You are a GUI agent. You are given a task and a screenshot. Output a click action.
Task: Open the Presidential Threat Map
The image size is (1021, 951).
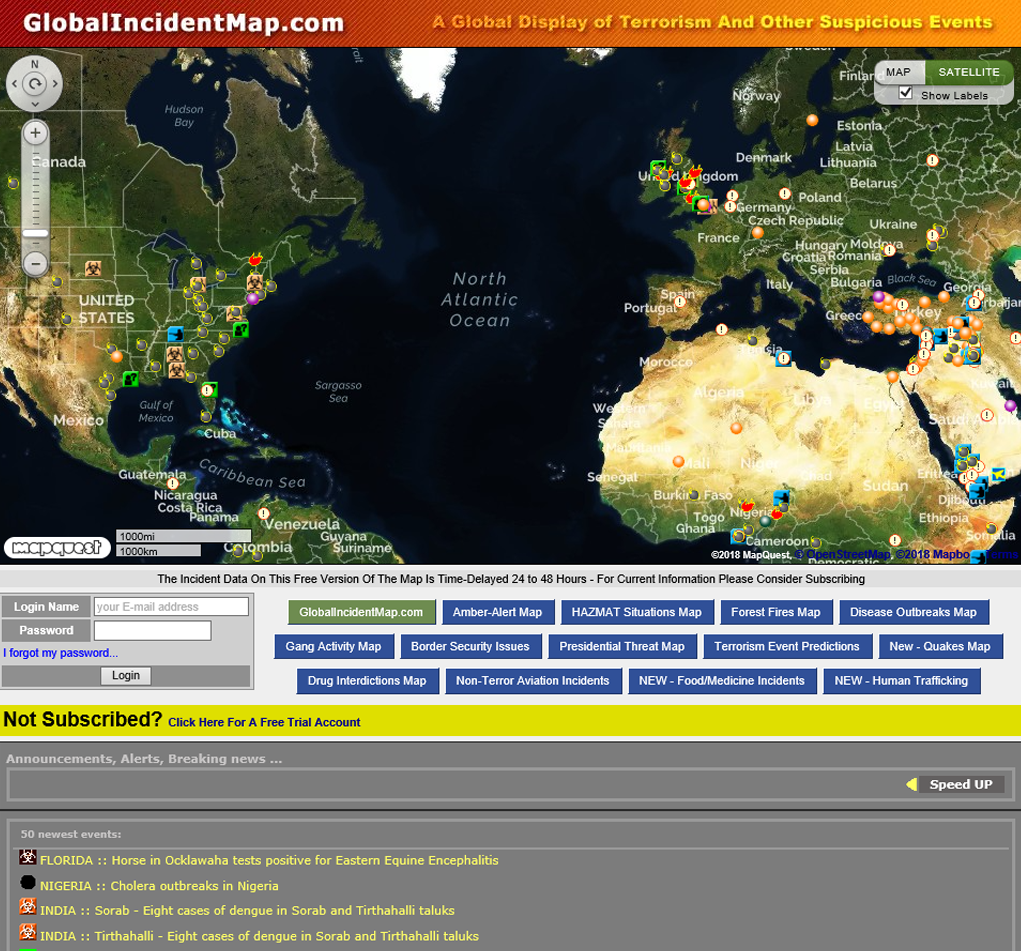click(x=622, y=646)
